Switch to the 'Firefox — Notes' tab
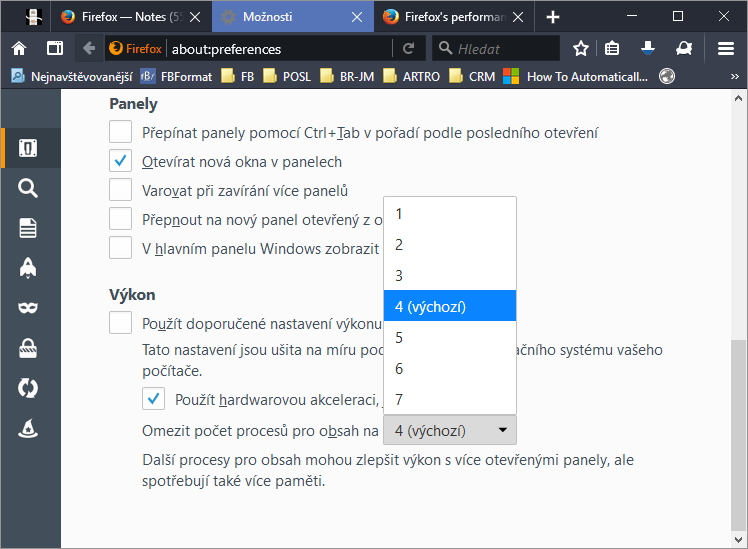Image resolution: width=748 pixels, height=549 pixels. click(x=130, y=17)
